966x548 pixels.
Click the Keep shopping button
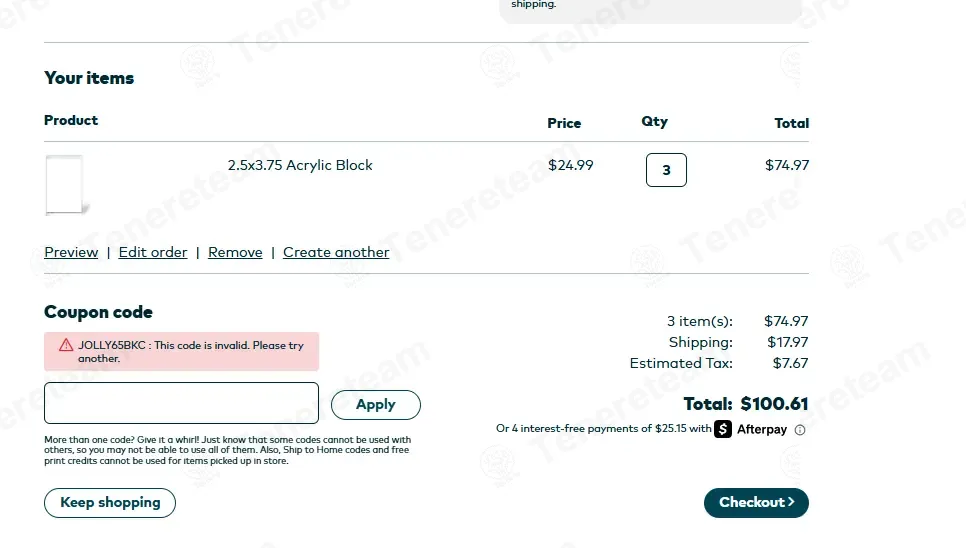click(x=110, y=502)
